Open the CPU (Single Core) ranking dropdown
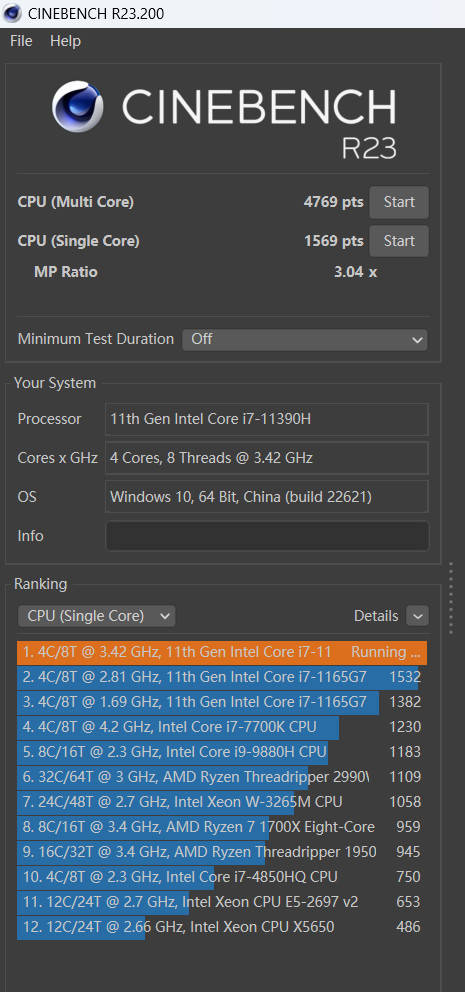 pos(96,616)
